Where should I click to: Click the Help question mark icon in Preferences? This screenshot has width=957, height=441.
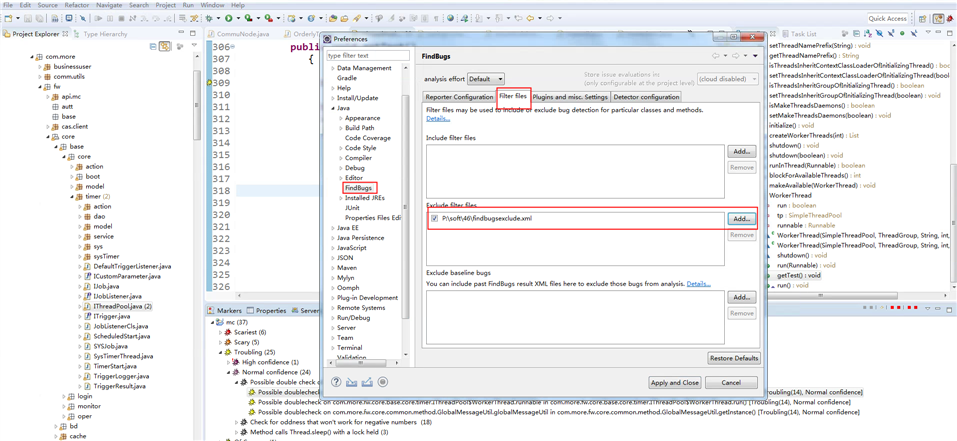click(x=336, y=382)
